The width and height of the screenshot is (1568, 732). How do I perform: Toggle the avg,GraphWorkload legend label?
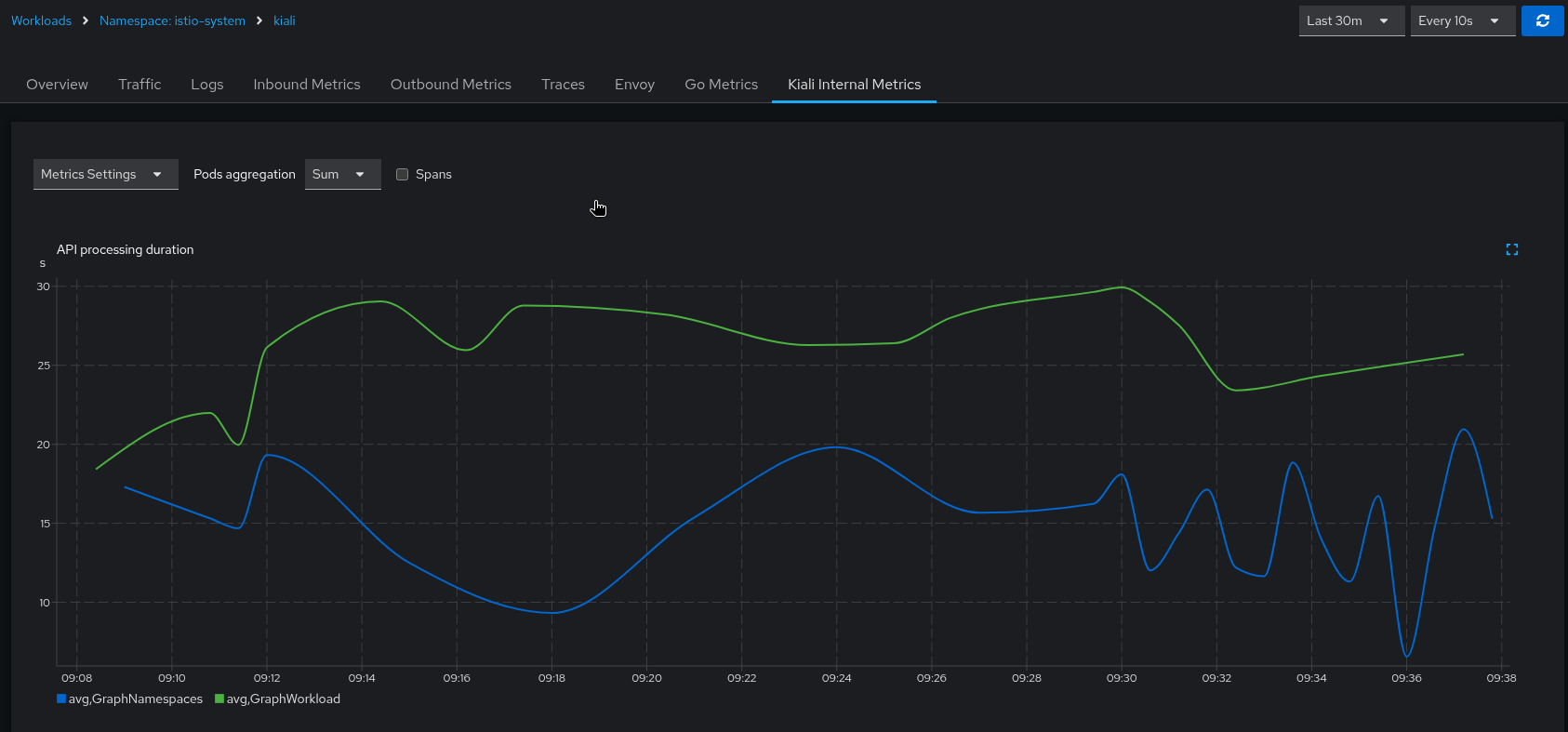(284, 699)
